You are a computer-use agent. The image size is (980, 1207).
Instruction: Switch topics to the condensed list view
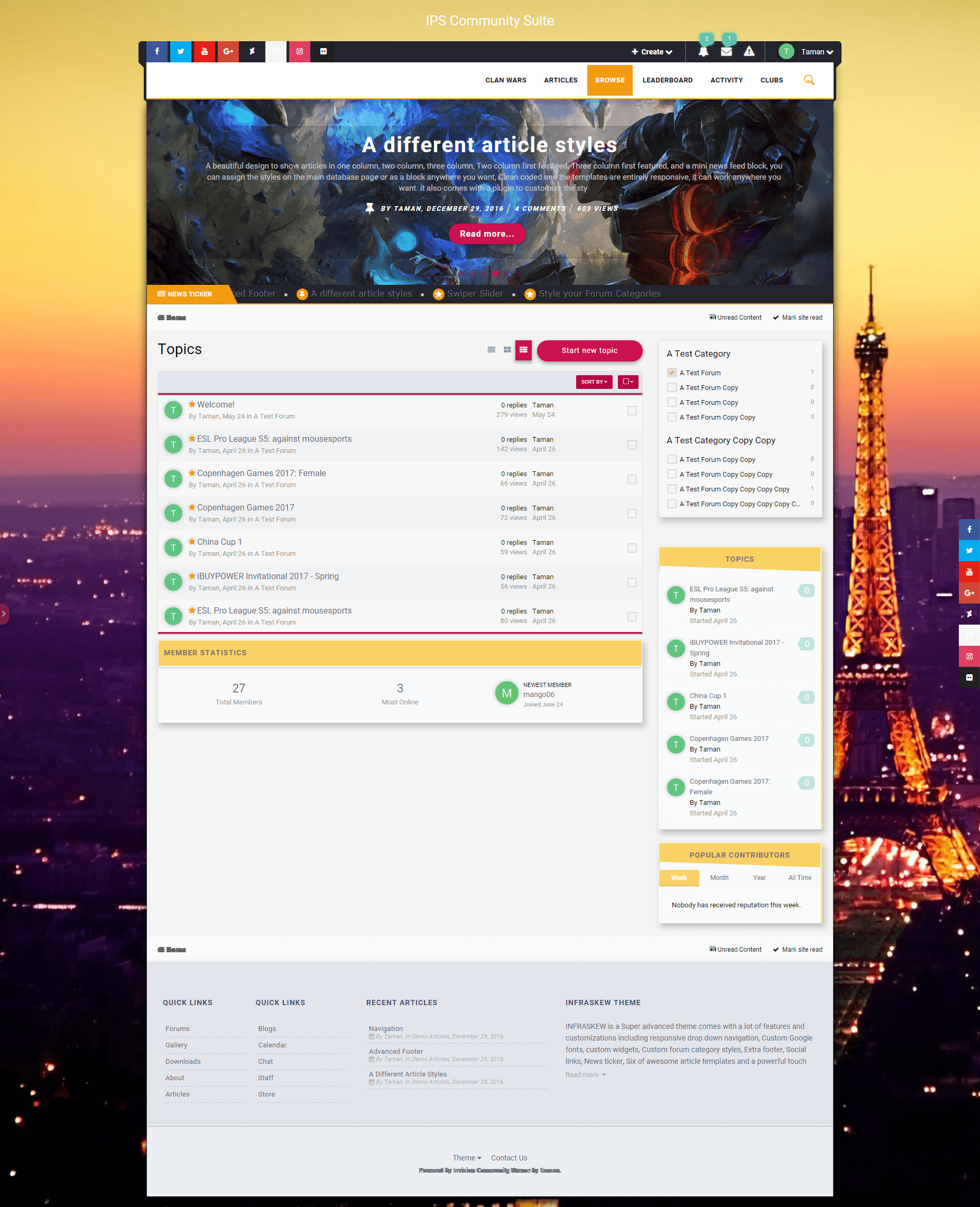(x=491, y=350)
